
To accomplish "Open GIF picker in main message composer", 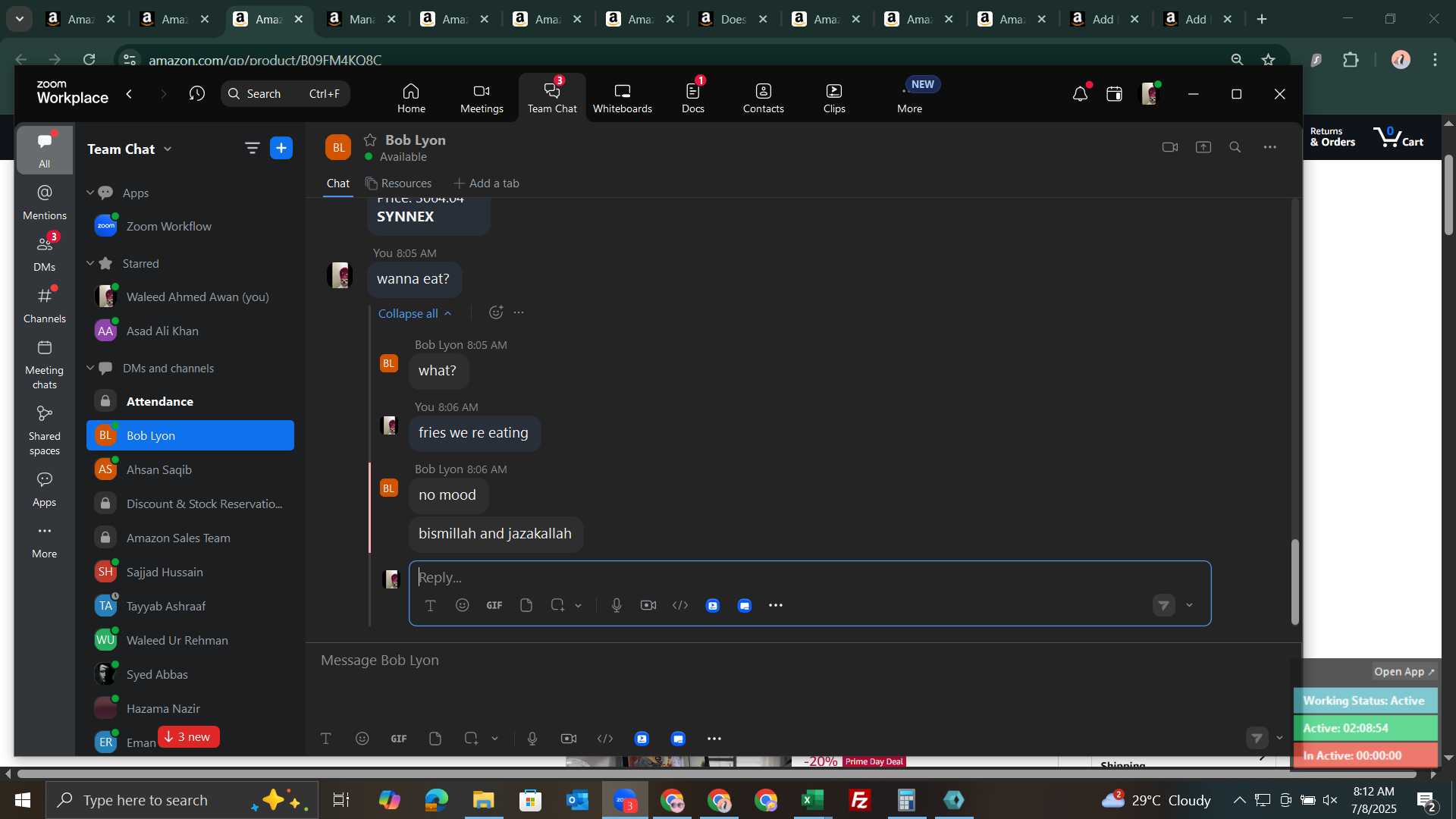I will pyautogui.click(x=399, y=739).
